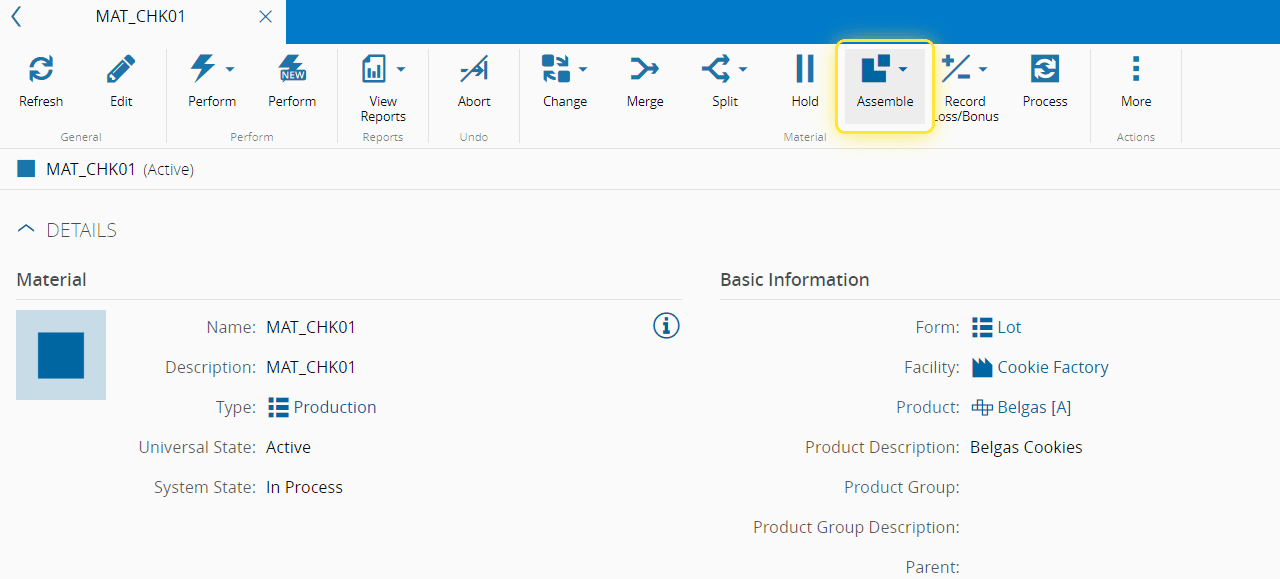Viewport: 1280px width, 579px height.
Task: Click the blue material thumbnail image
Action: point(61,355)
